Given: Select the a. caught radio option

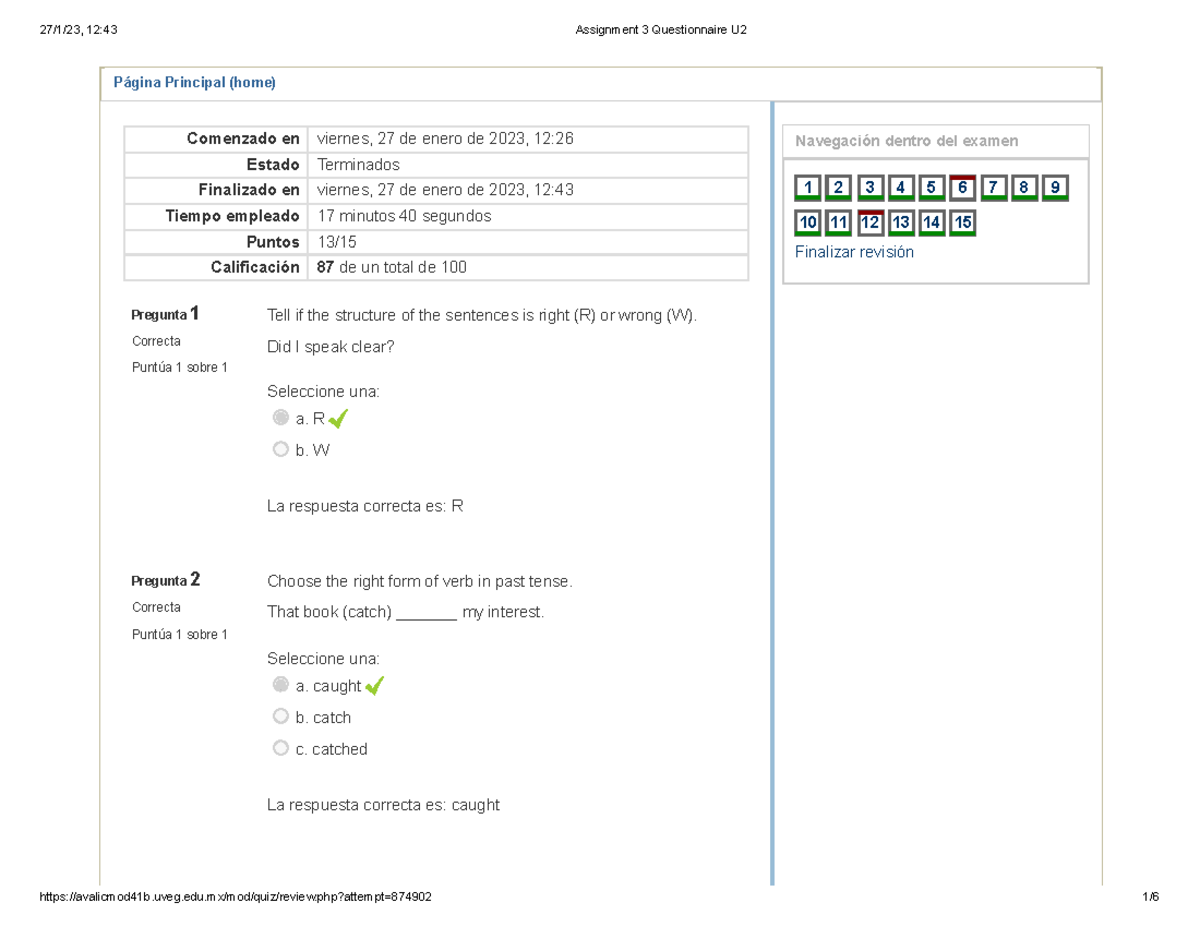Looking at the screenshot, I should click(x=280, y=684).
